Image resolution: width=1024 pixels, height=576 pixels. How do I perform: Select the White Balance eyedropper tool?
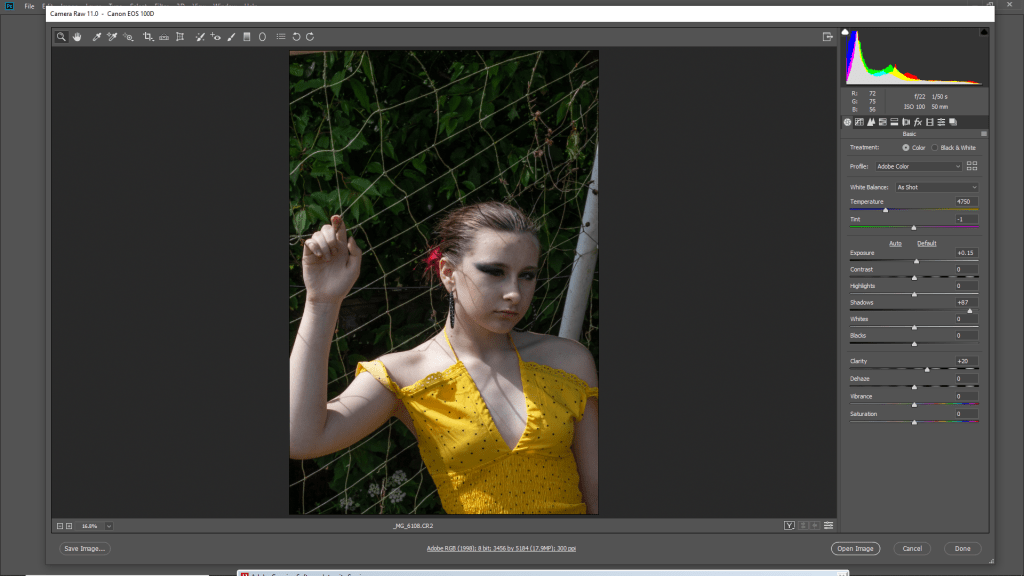click(x=97, y=37)
